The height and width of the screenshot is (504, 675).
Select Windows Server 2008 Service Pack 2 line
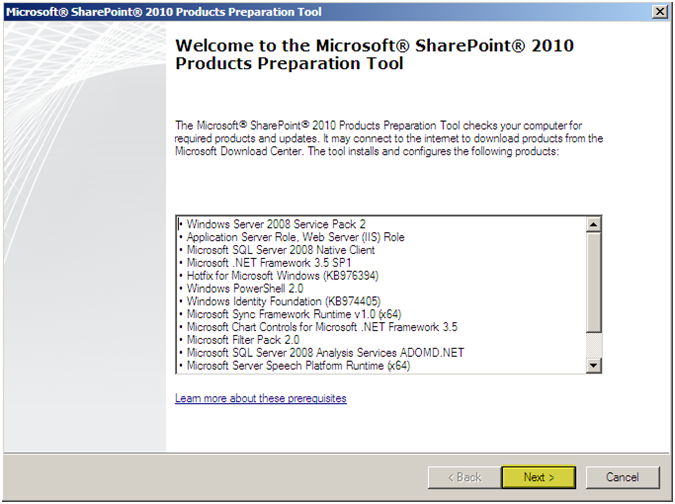pyautogui.click(x=276, y=224)
